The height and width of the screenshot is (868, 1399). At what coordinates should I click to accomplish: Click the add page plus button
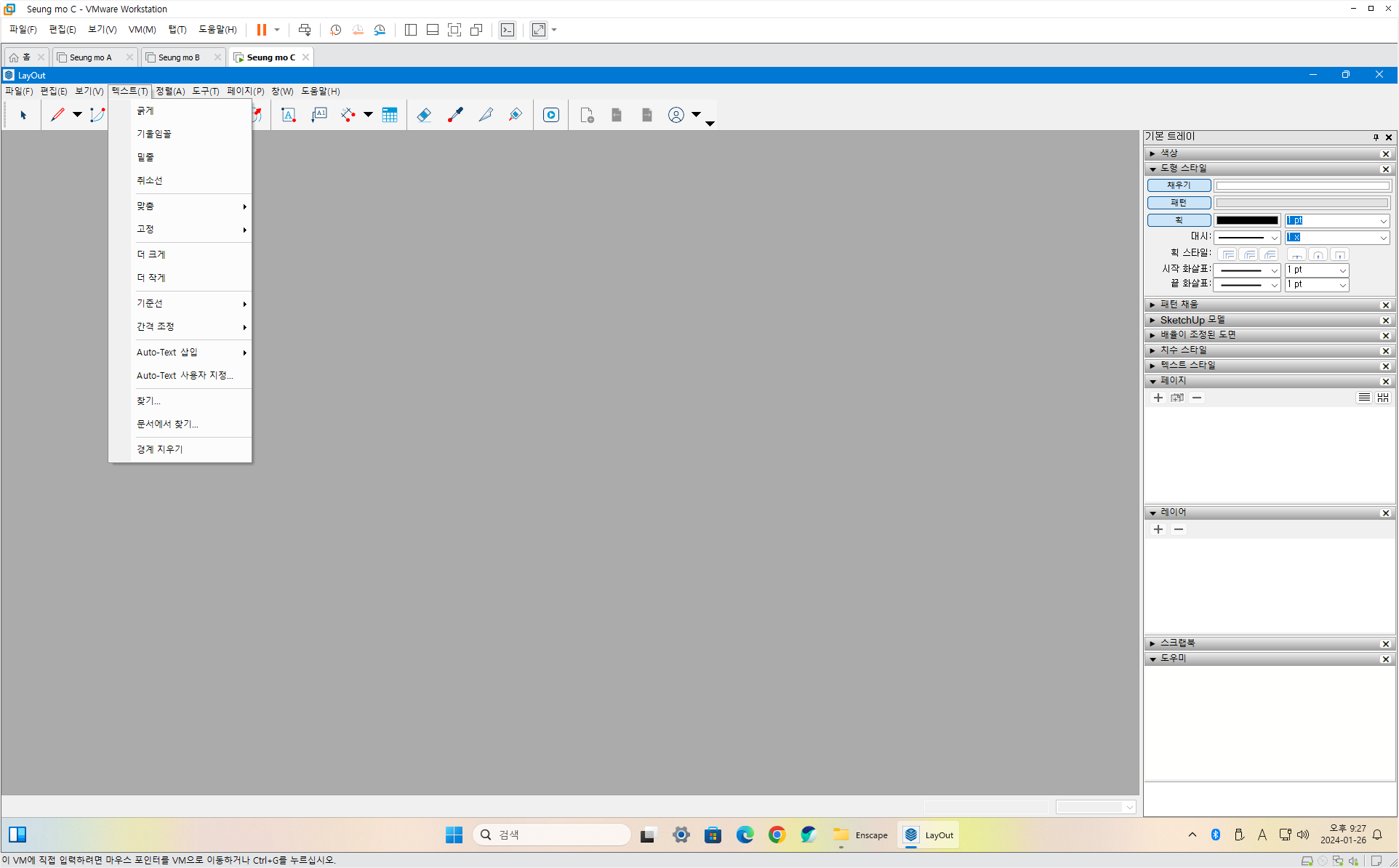pos(1158,398)
